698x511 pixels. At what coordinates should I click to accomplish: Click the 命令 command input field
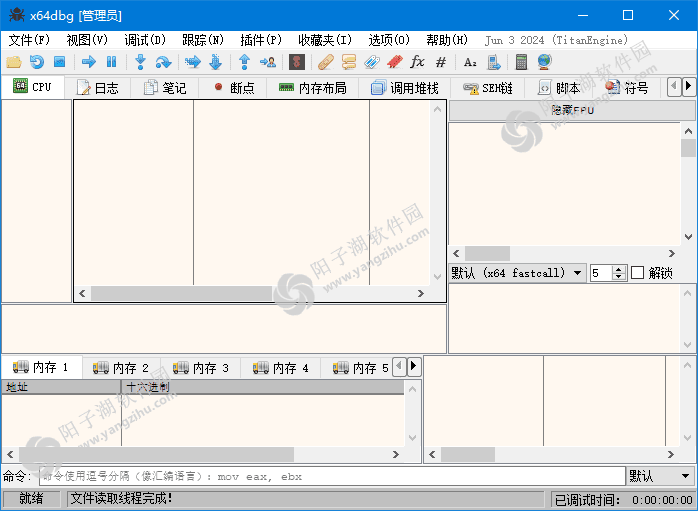point(332,477)
